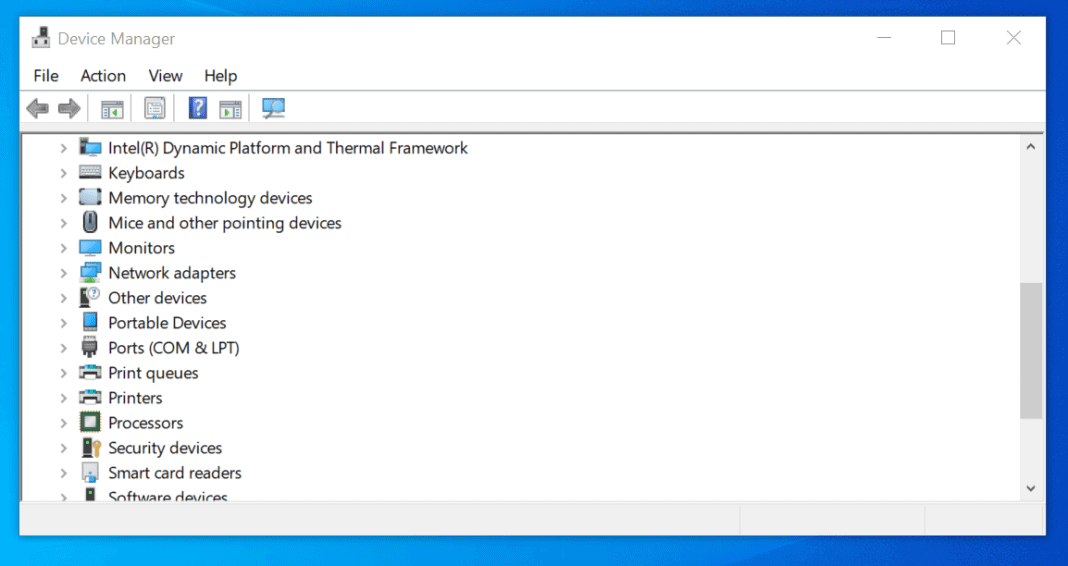The image size is (1068, 566).
Task: Expand the Printers node
Action: [x=63, y=398]
